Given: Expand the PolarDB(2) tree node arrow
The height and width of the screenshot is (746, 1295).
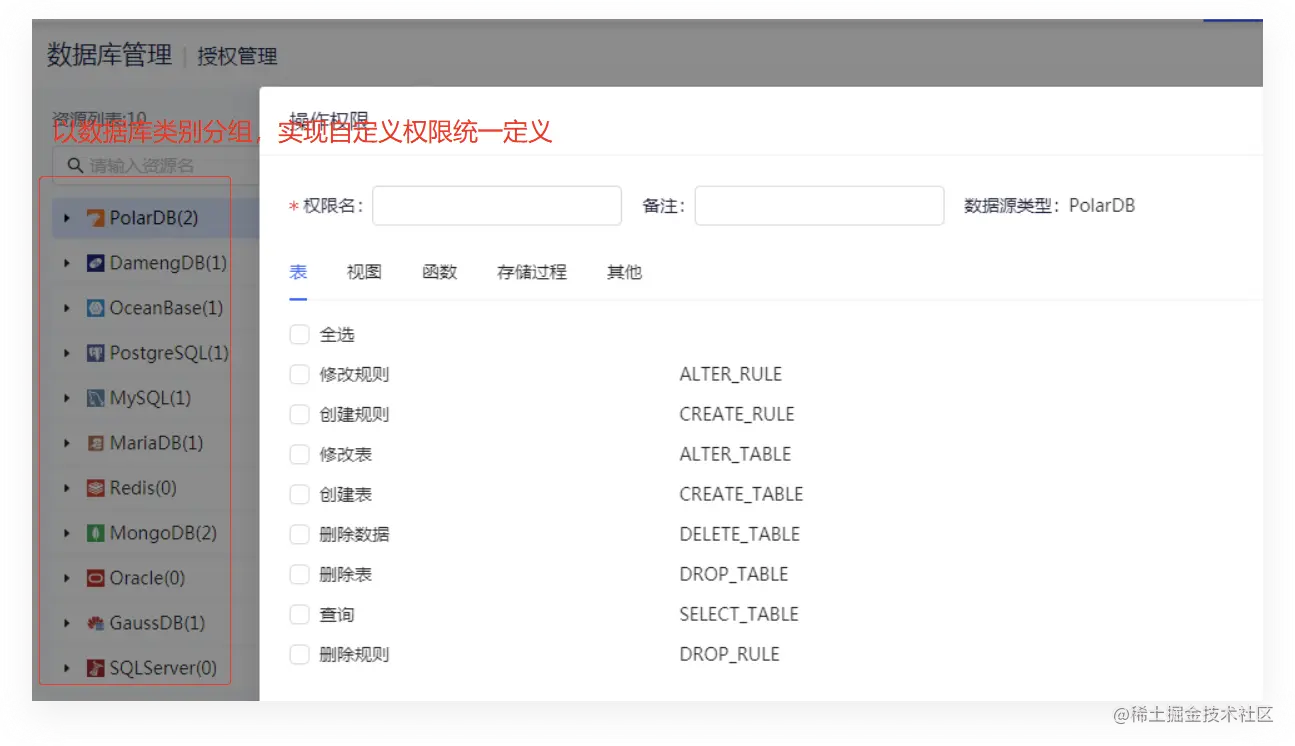Looking at the screenshot, I should (67, 218).
